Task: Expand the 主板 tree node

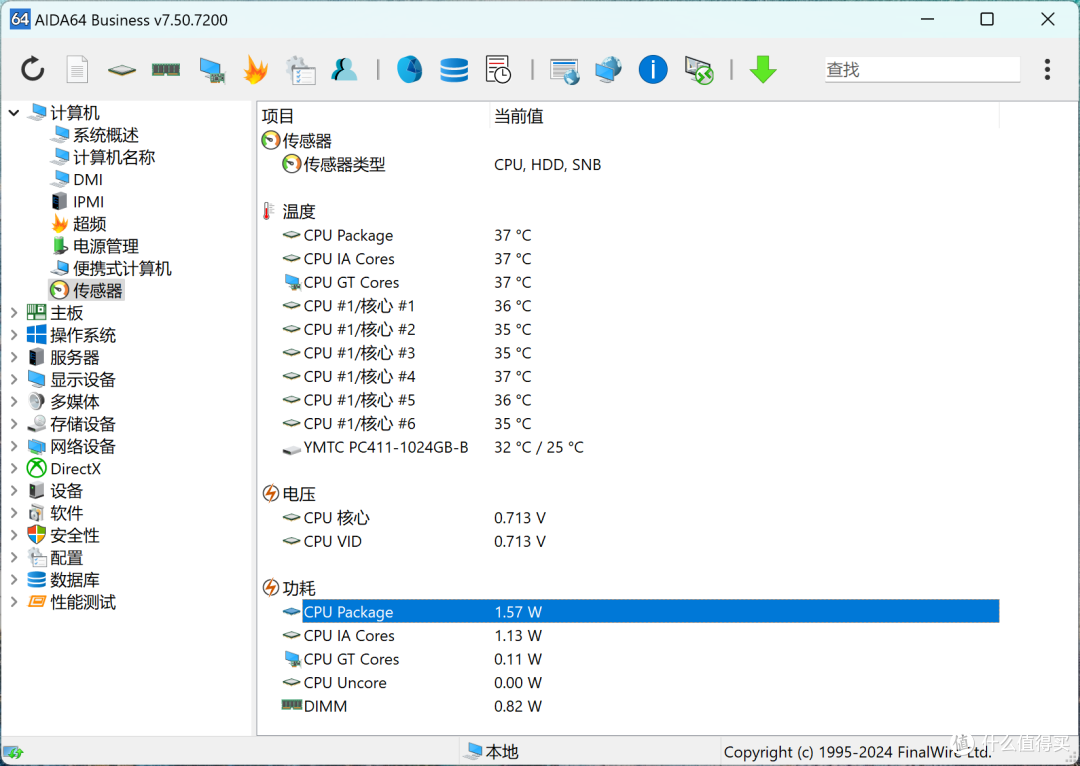Action: [14, 313]
